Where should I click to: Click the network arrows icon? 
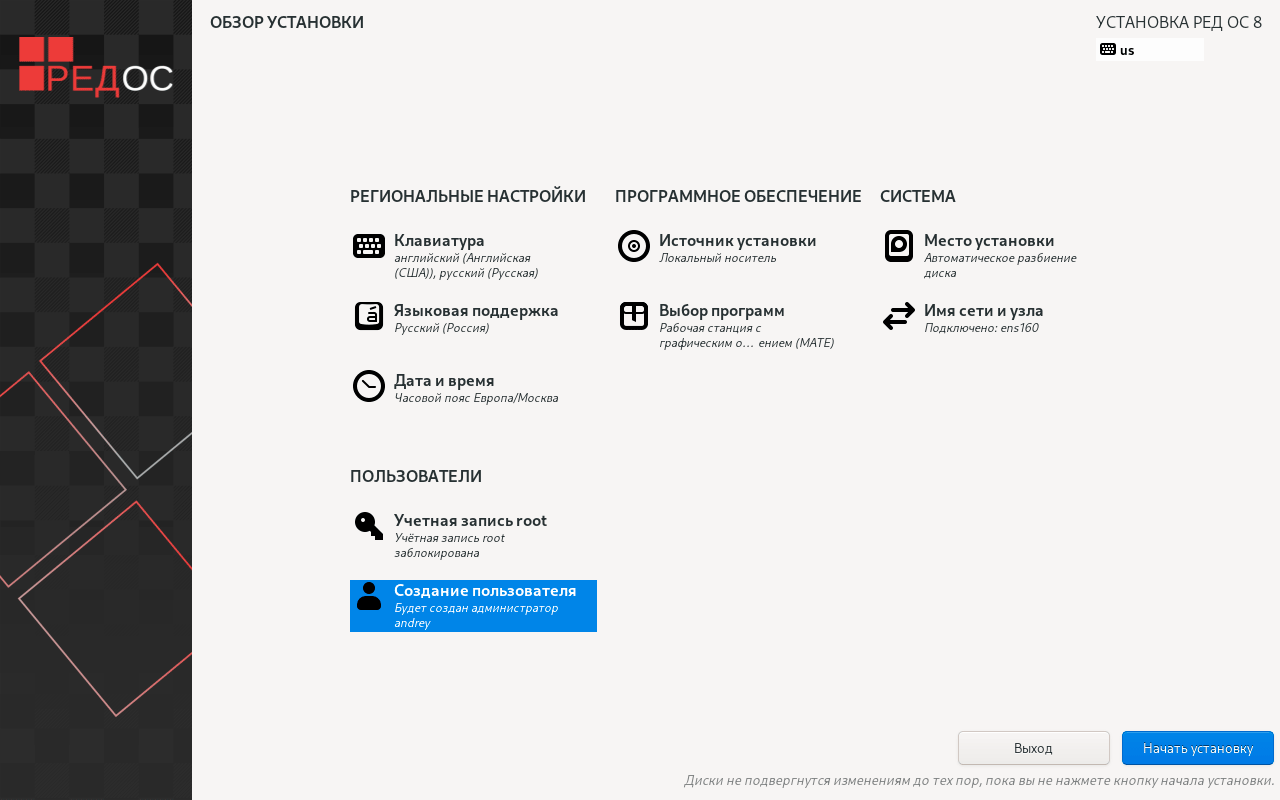click(x=899, y=316)
